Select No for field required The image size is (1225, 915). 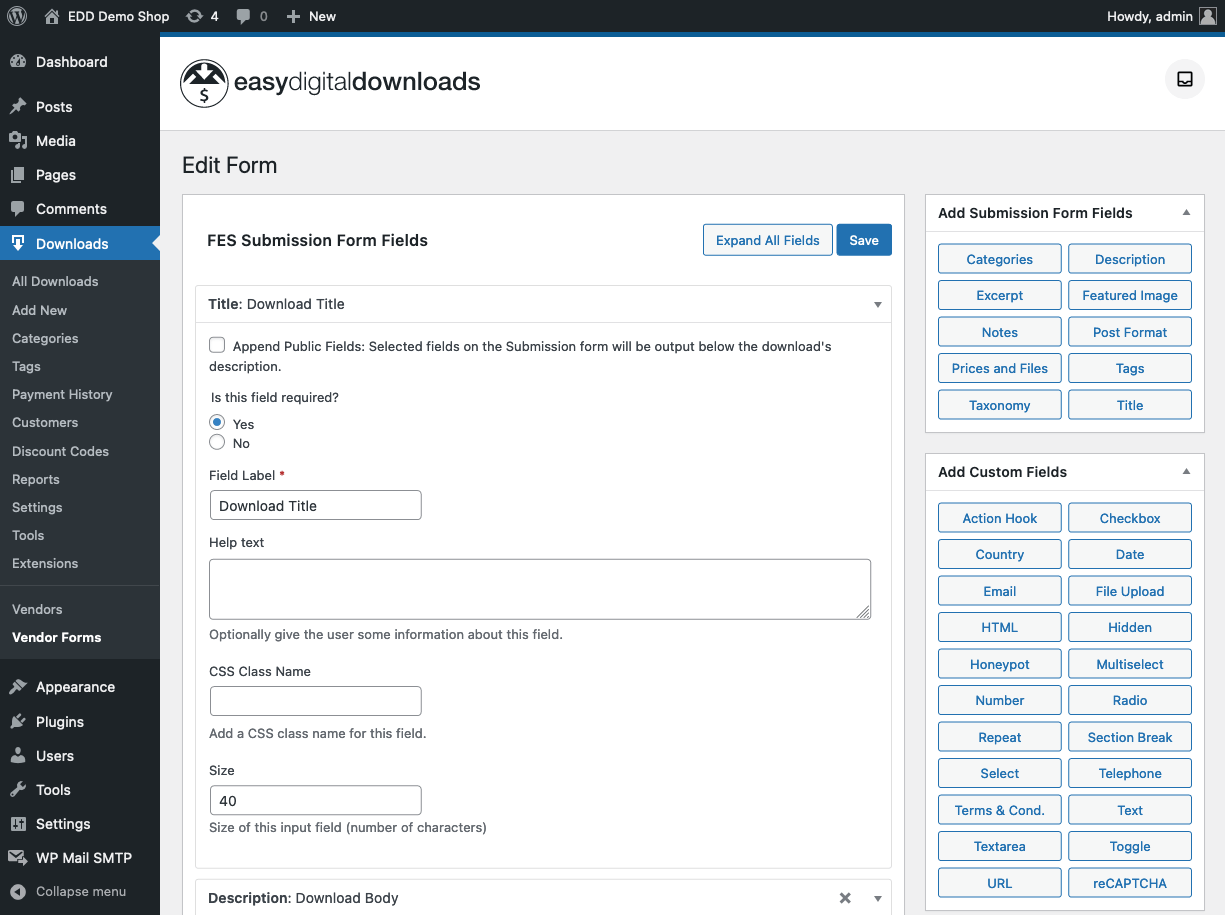(x=217, y=442)
